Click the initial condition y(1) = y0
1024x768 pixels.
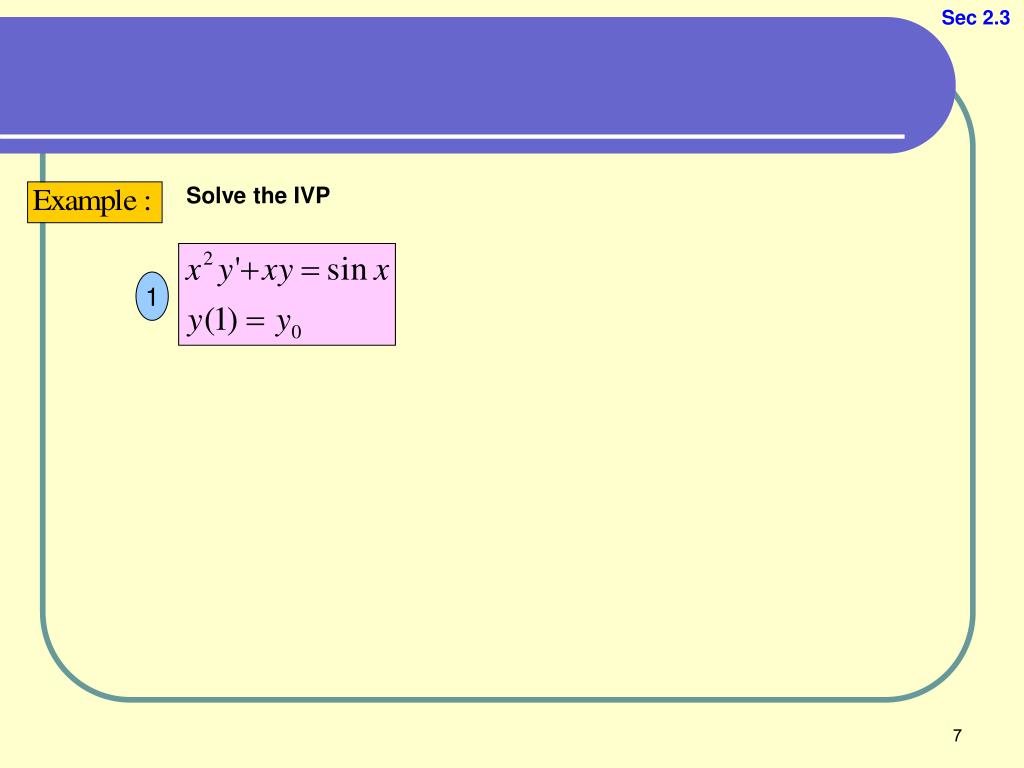(244, 321)
